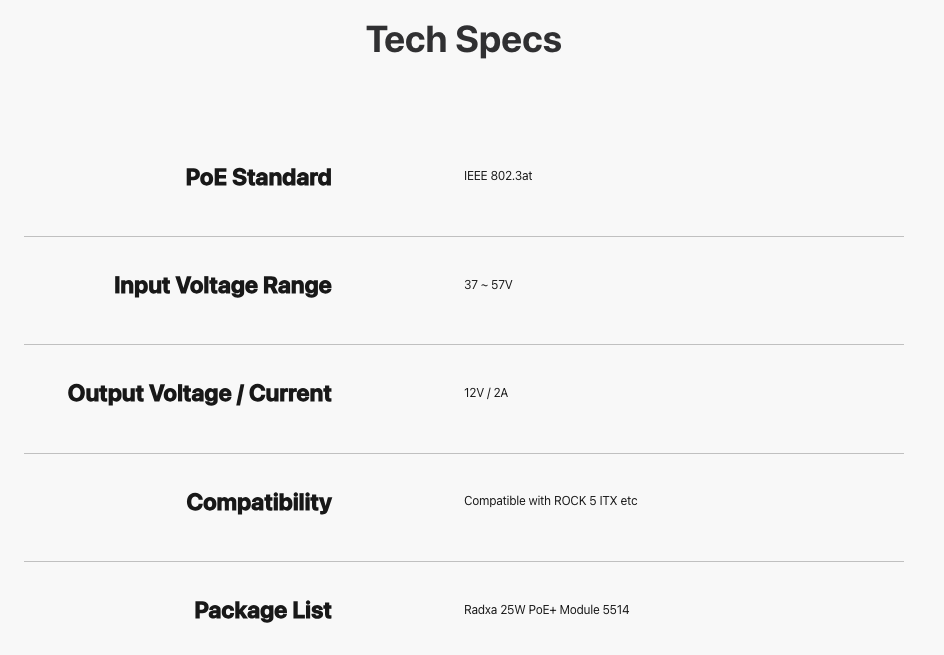Click the "57V" upper voltage limit
Viewport: 944px width, 655px height.
click(x=501, y=285)
